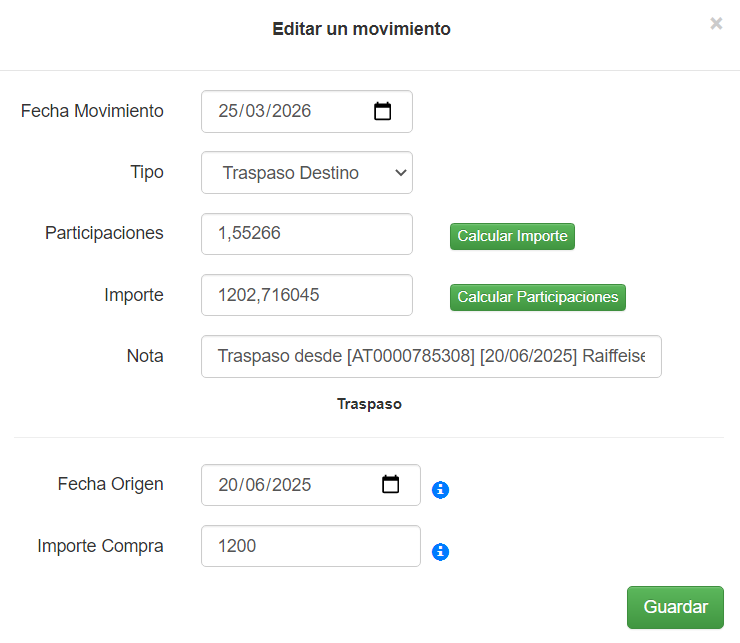Open the Fecha Movimiento calendar picker

(382, 111)
